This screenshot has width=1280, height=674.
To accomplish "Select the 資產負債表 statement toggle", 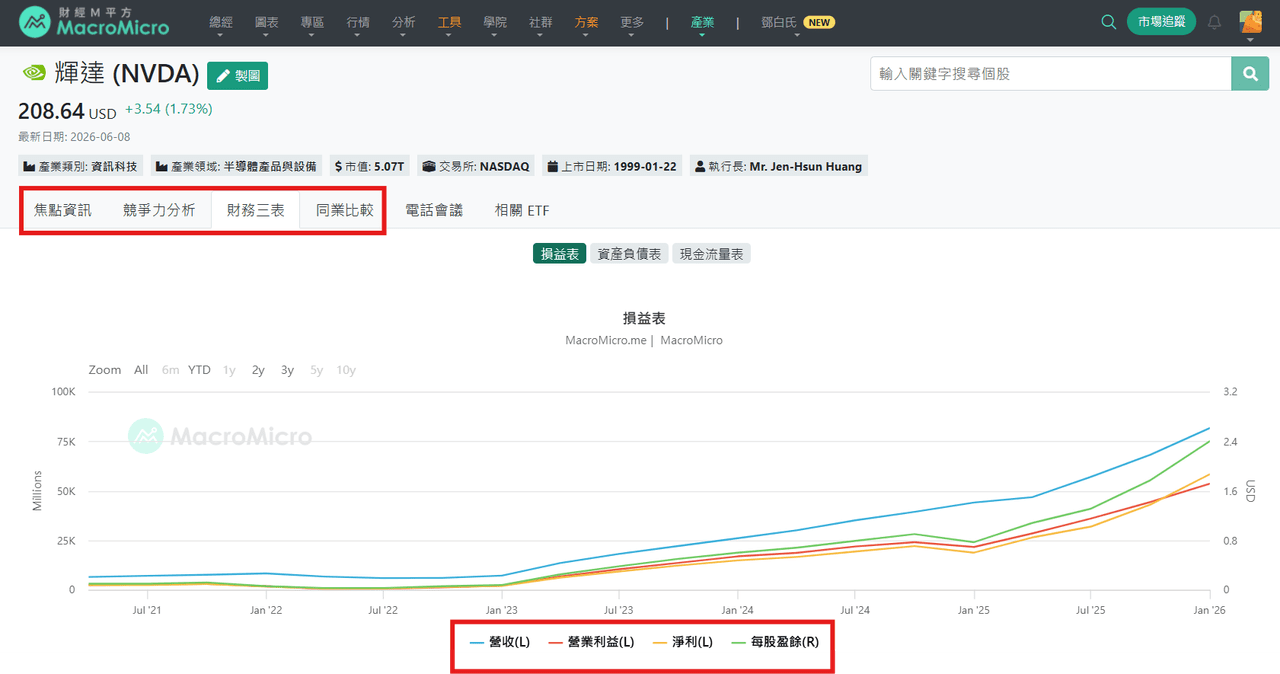I will click(629, 254).
